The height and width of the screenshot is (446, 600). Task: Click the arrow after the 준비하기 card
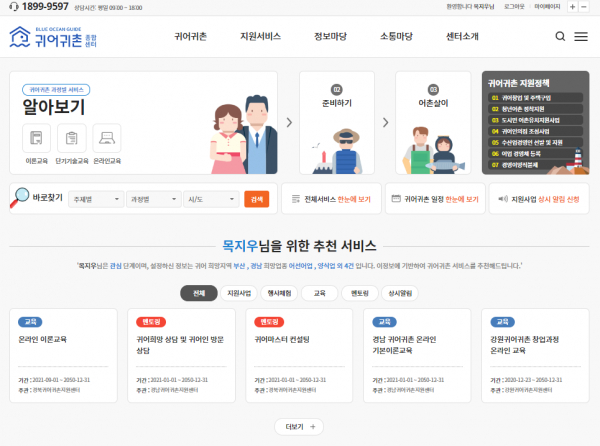[385, 122]
